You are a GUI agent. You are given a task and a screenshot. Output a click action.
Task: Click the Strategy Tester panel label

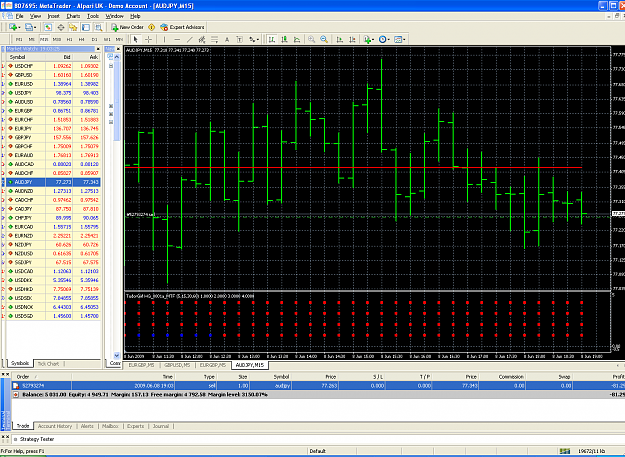click(x=37, y=439)
